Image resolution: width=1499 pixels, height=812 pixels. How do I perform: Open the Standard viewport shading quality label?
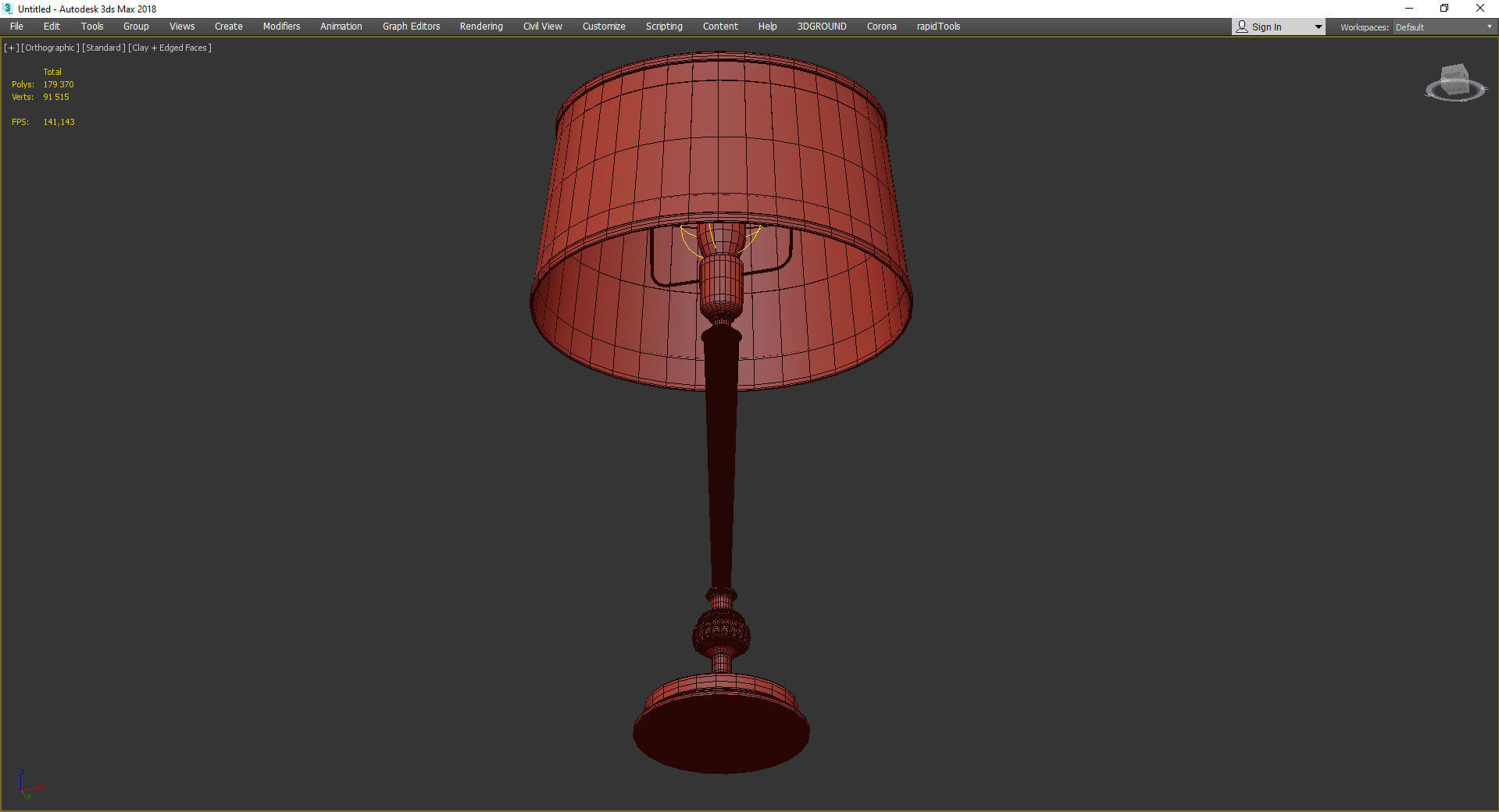104,48
